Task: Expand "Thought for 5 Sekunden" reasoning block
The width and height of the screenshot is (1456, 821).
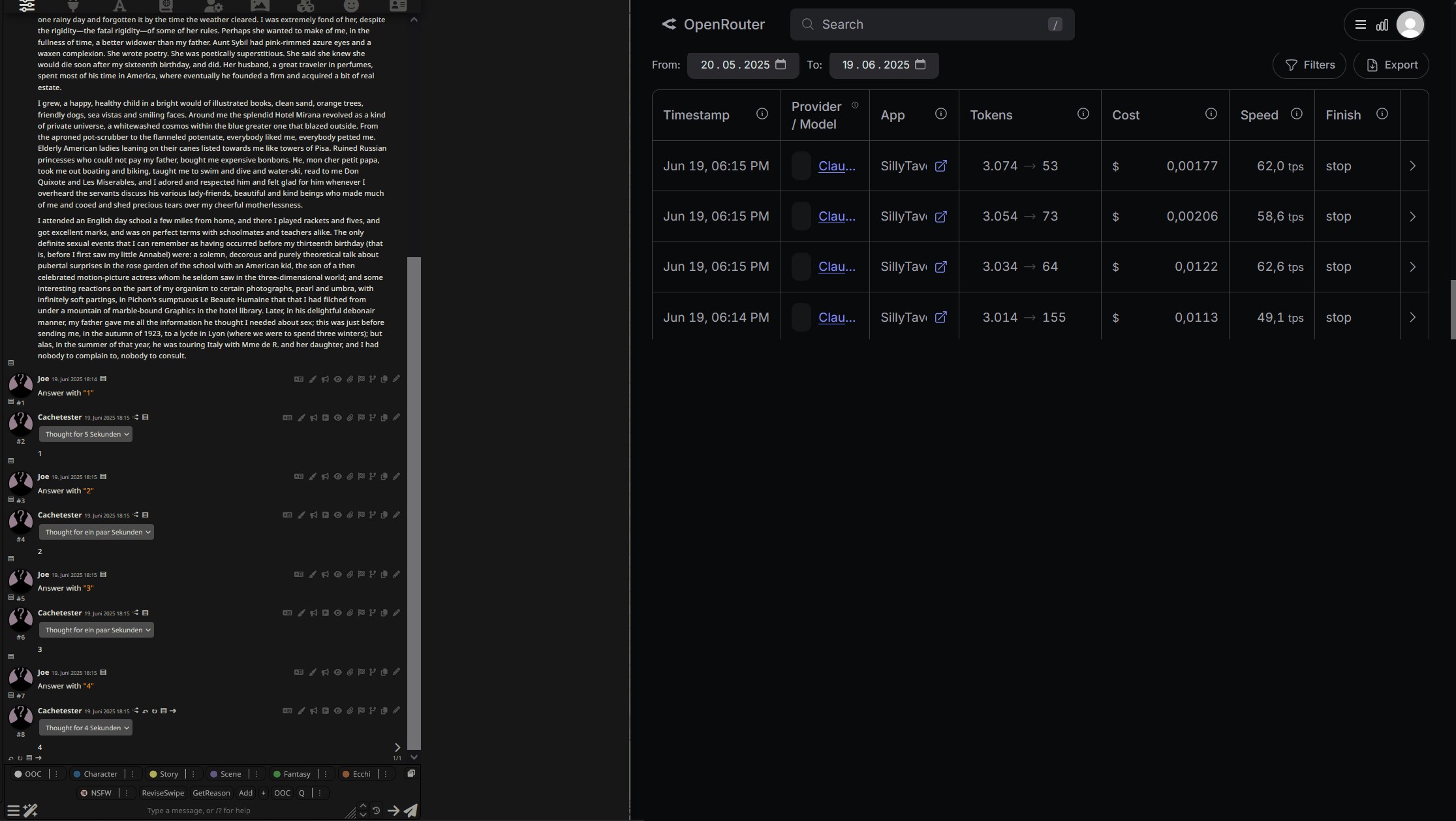Action: click(85, 435)
